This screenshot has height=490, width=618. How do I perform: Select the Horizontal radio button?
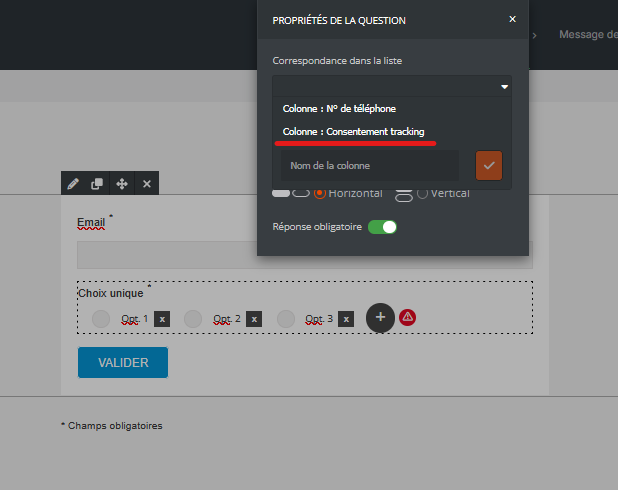(320, 193)
